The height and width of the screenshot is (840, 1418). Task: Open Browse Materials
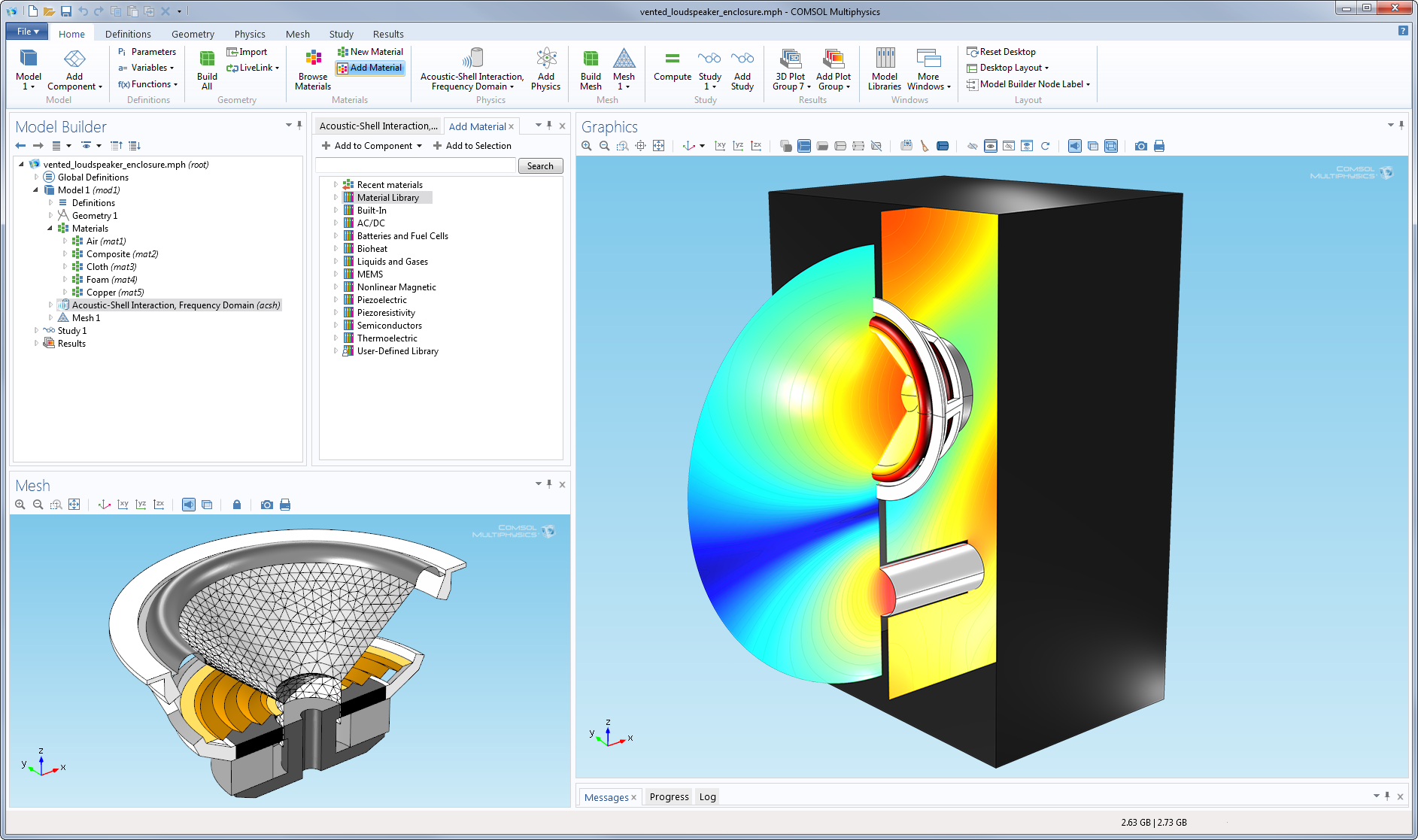pos(313,69)
